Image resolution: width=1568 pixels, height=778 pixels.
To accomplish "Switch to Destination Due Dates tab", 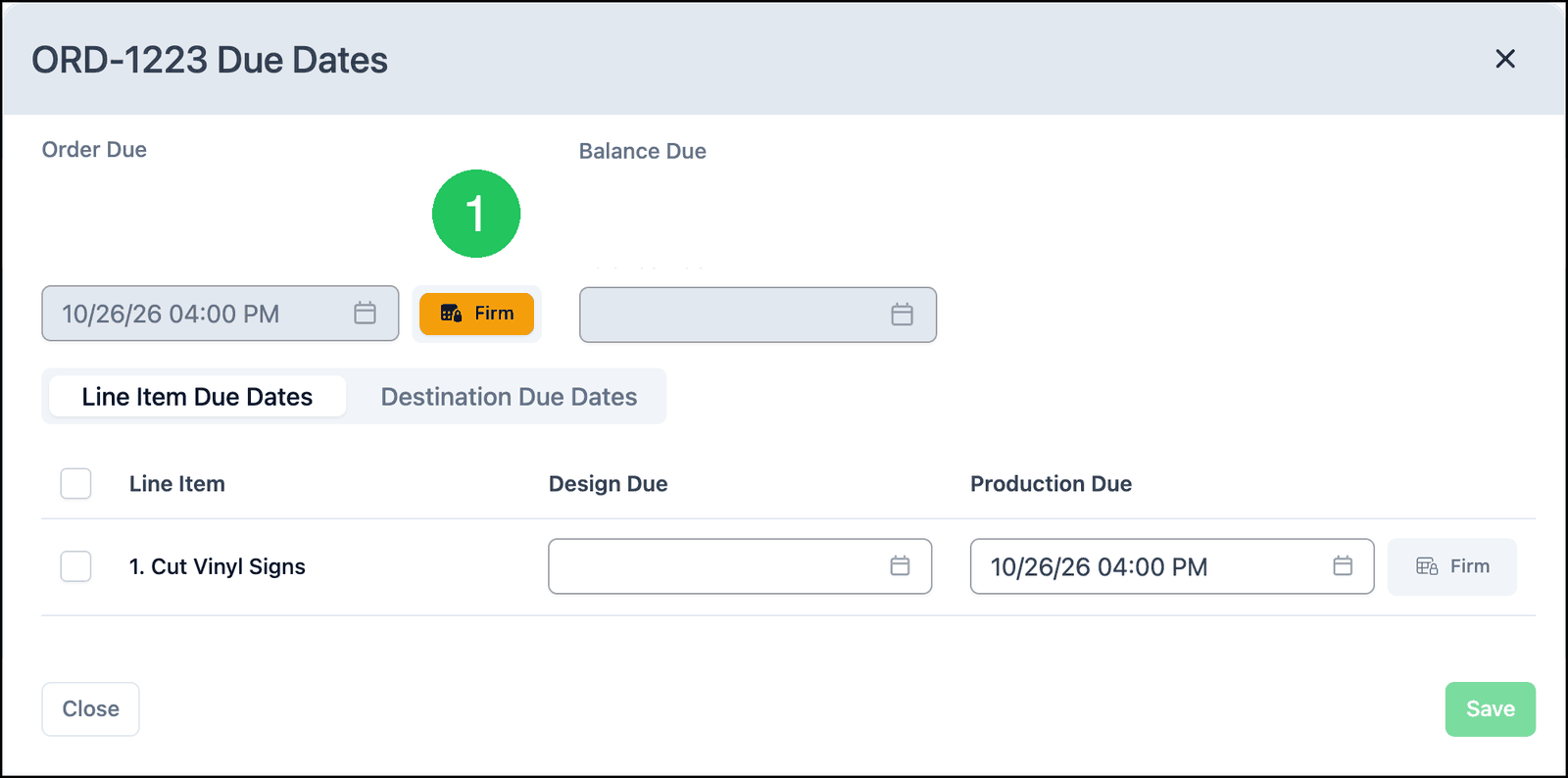I will tap(509, 397).
